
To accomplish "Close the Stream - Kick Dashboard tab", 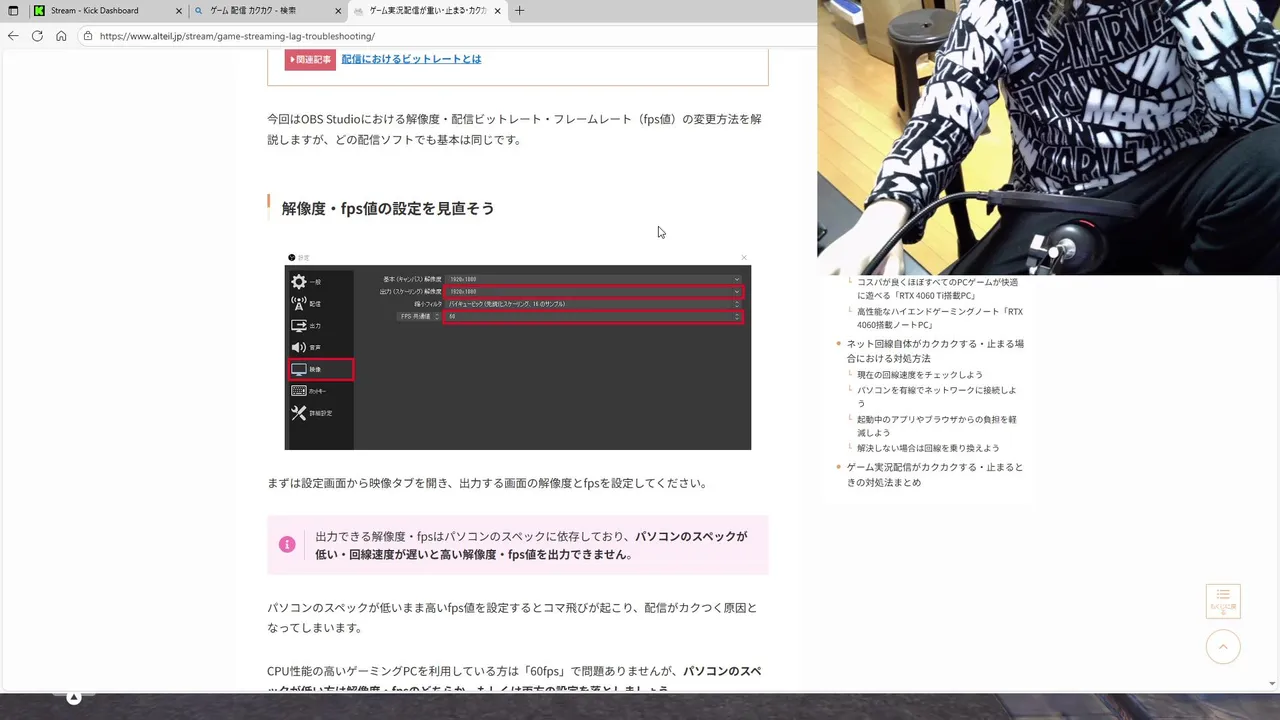I will pyautogui.click(x=179, y=11).
